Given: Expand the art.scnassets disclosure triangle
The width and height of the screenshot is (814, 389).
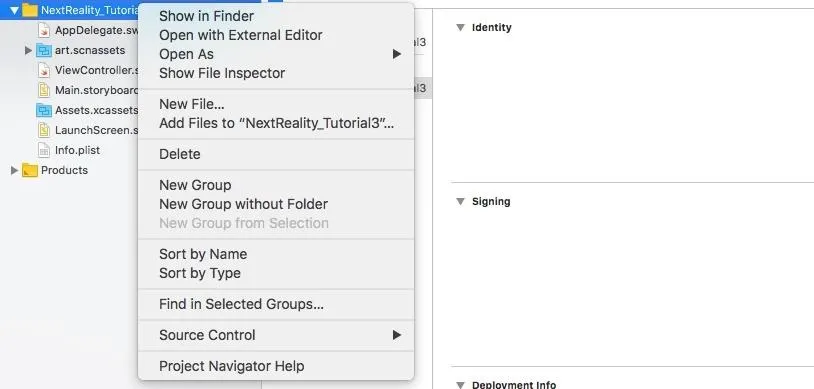Looking at the screenshot, I should pyautogui.click(x=29, y=50).
